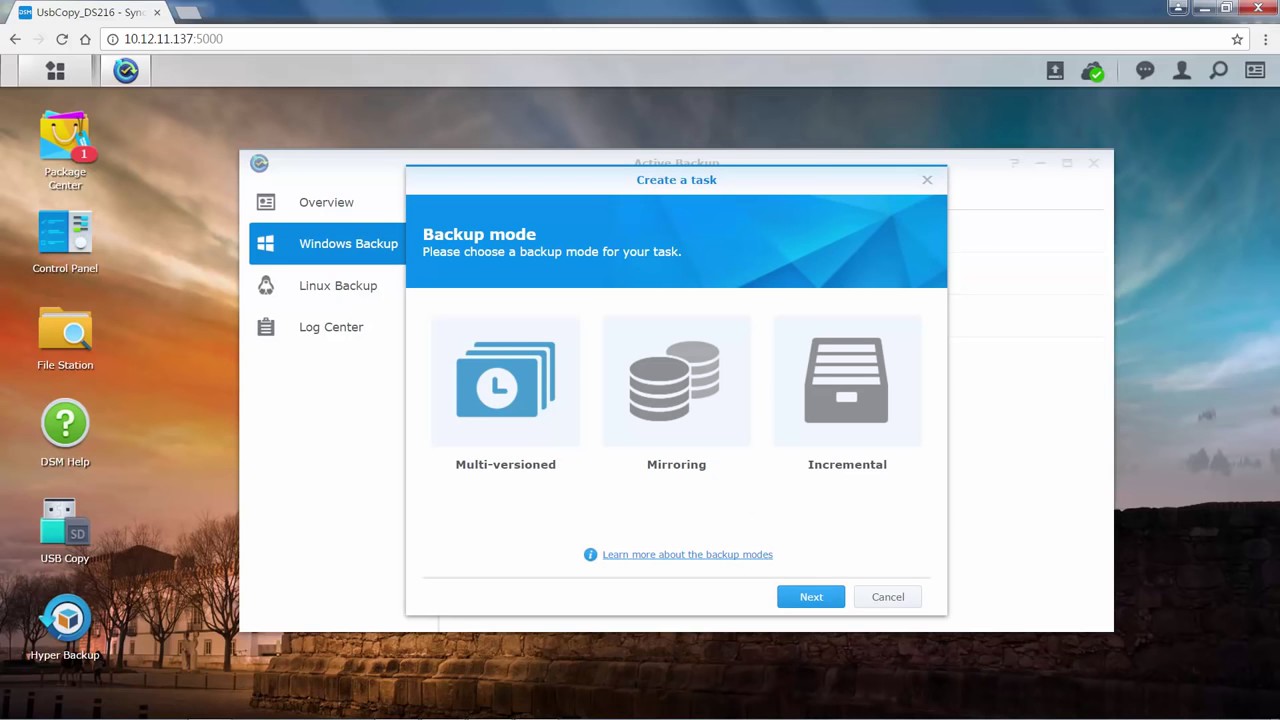Click the Mirroring label text
The width and height of the screenshot is (1280, 720).
click(x=676, y=464)
